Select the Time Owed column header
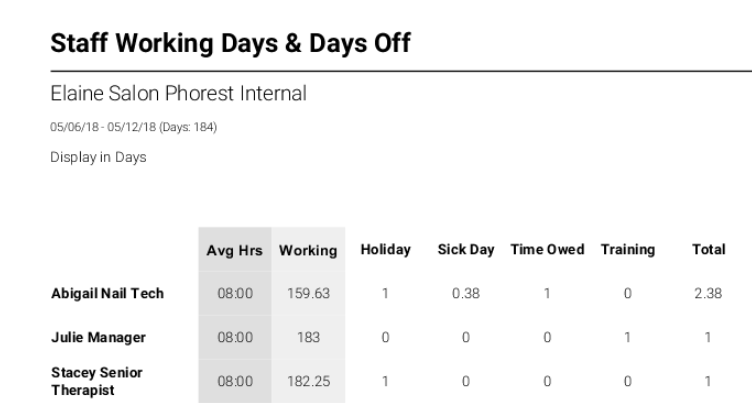Viewport: 752px width, 403px height. (x=547, y=249)
